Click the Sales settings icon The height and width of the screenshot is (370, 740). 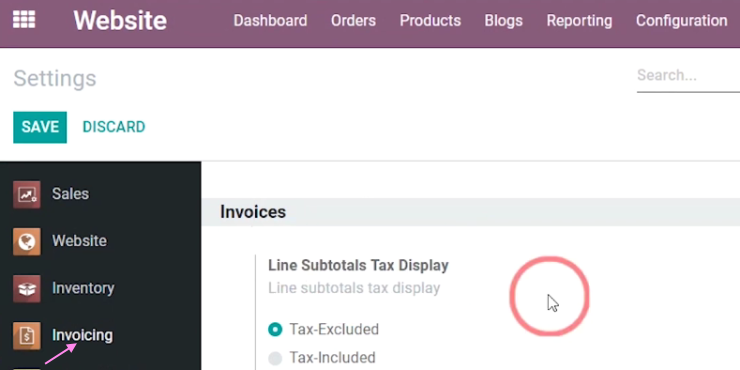(x=26, y=194)
